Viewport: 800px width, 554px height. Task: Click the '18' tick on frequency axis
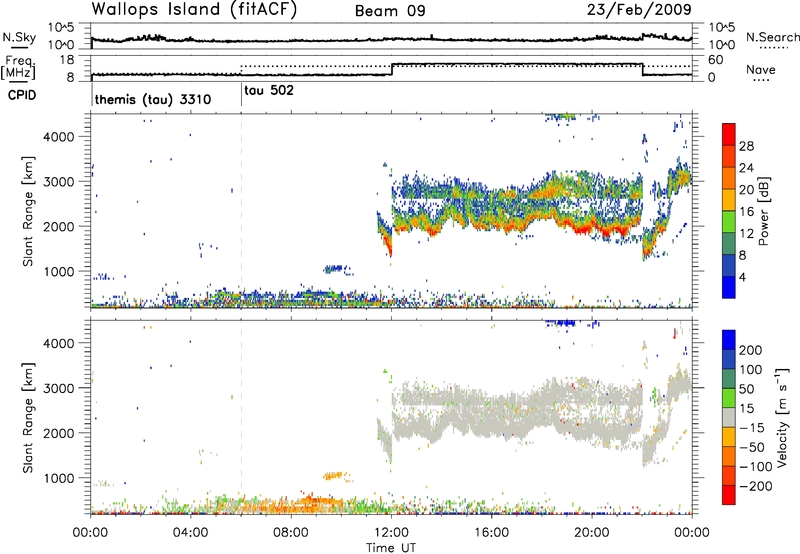(67, 60)
